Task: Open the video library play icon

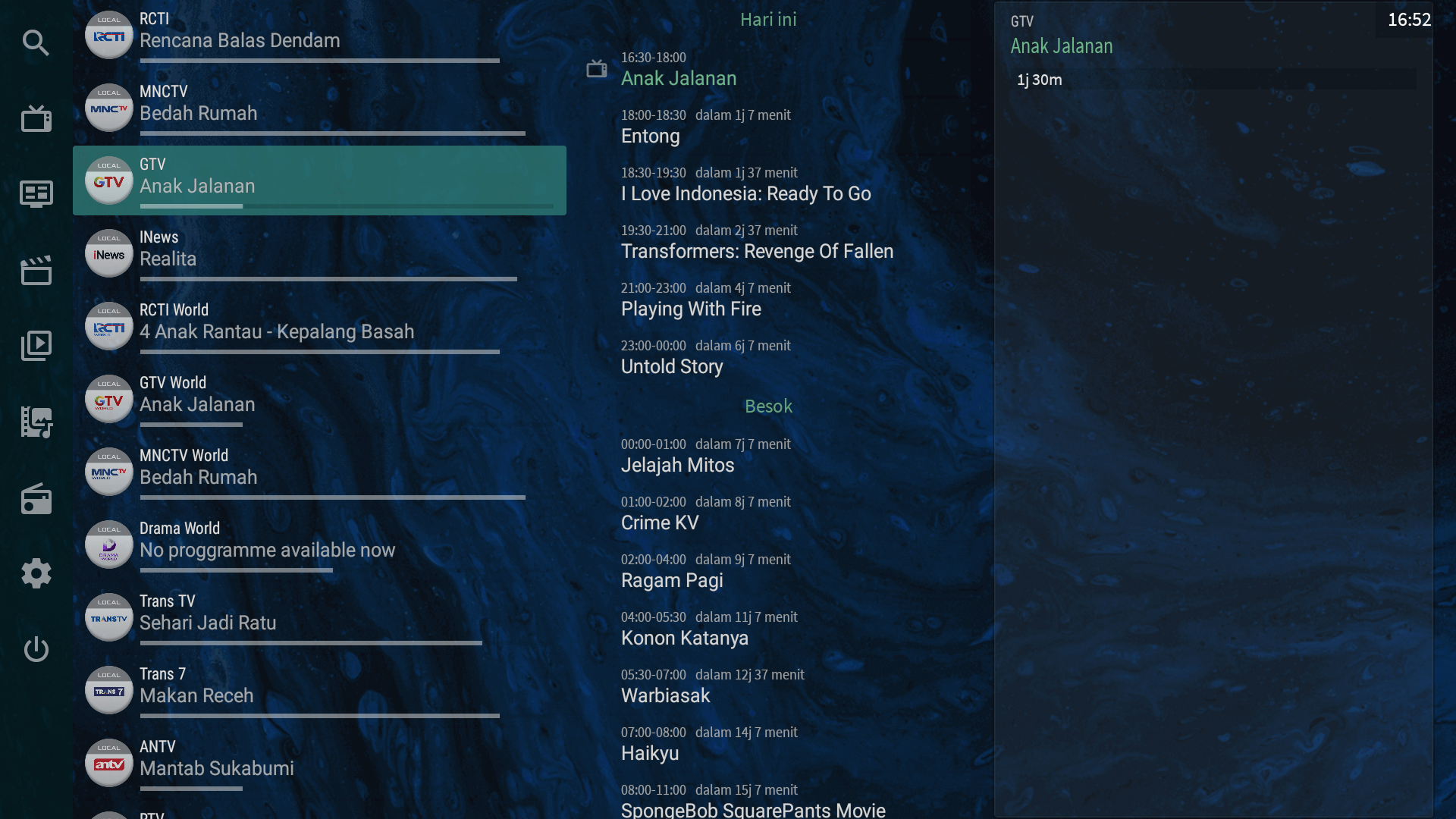Action: 36,346
